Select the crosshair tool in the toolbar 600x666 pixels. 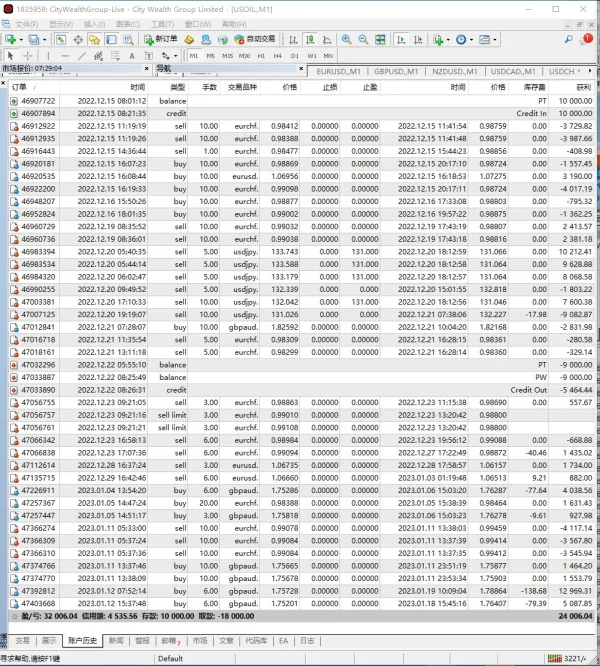click(x=28, y=56)
